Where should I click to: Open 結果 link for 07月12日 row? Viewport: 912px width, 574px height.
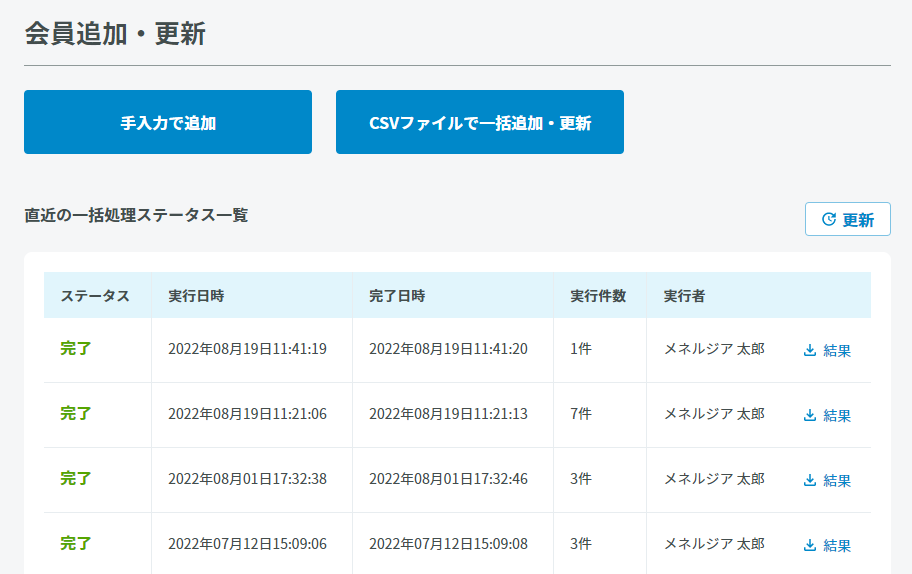click(837, 546)
